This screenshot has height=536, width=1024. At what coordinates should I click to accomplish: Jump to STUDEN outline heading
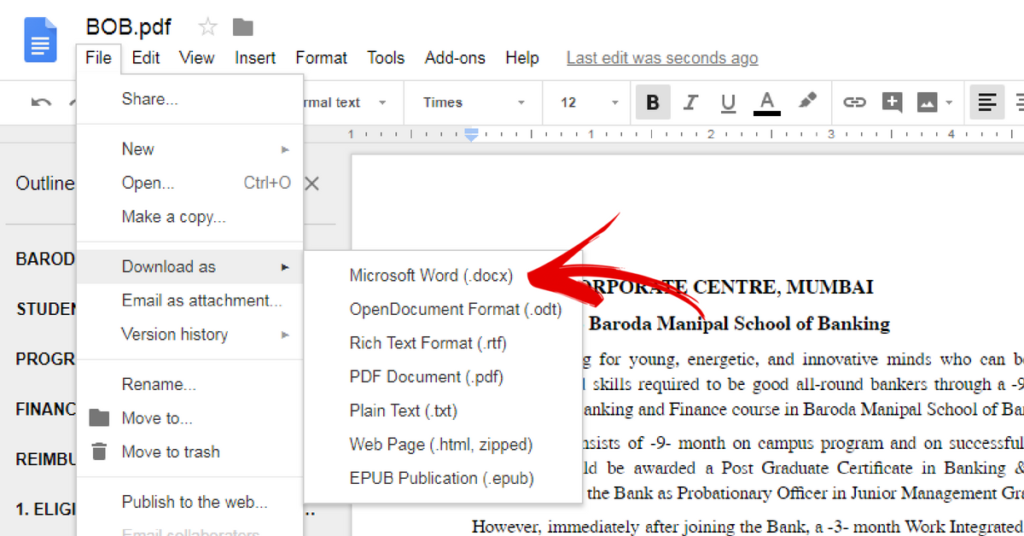[x=45, y=309]
